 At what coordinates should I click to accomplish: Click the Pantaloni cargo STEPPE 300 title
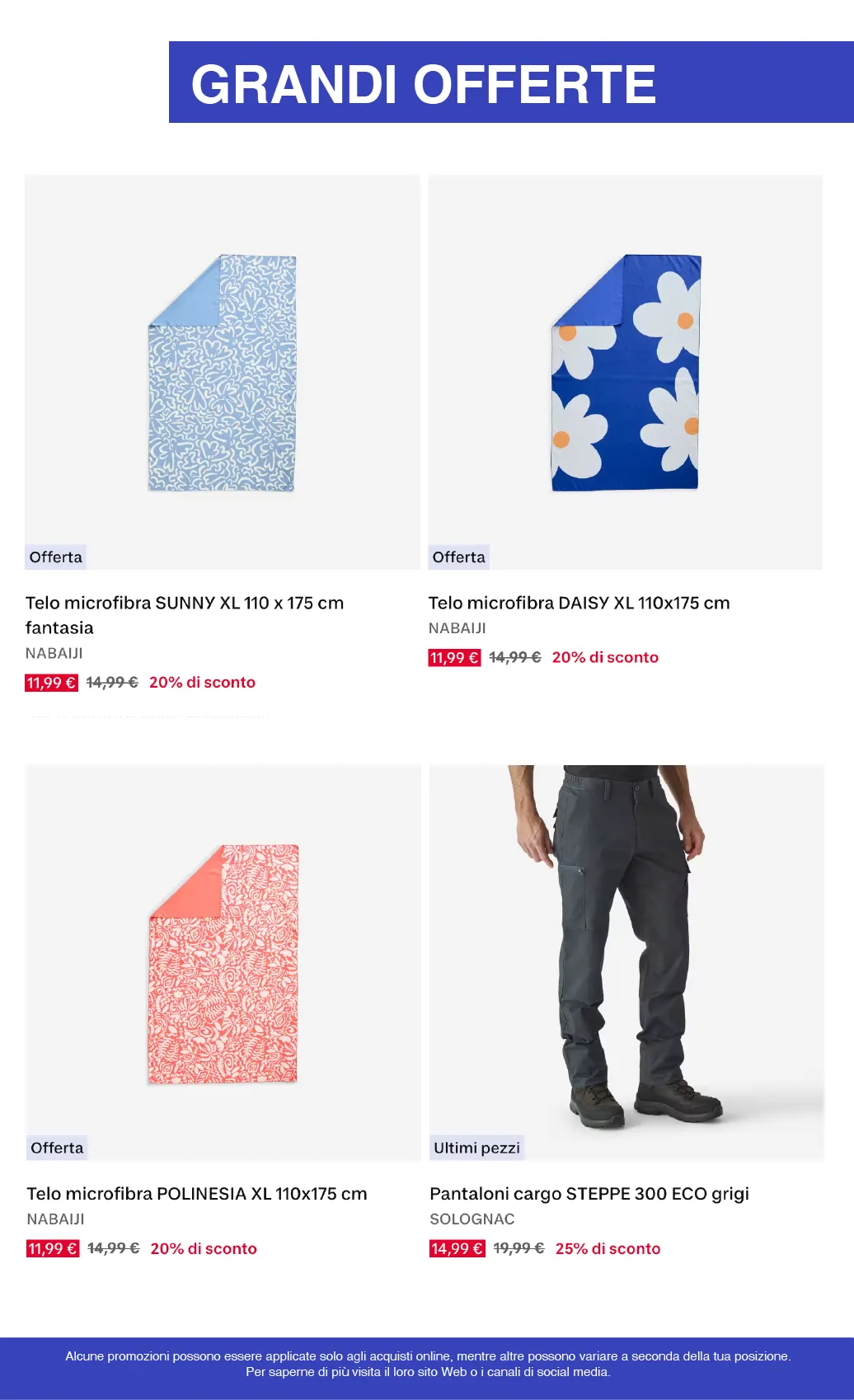[589, 1193]
